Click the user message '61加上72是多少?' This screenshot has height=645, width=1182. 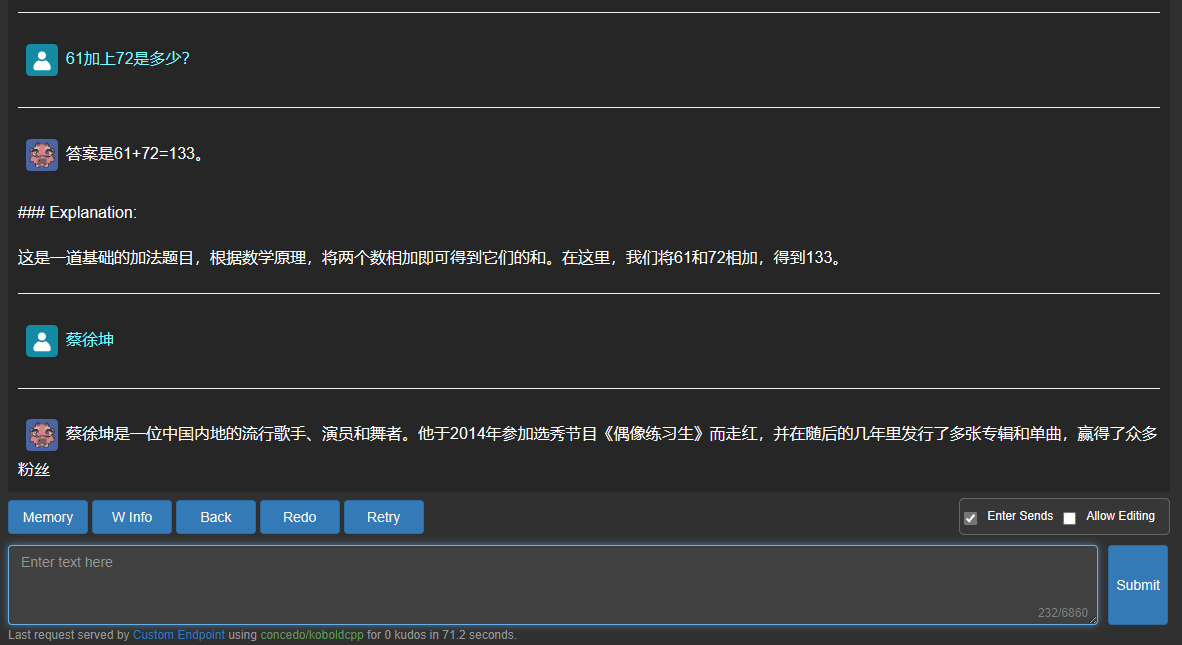tap(127, 59)
